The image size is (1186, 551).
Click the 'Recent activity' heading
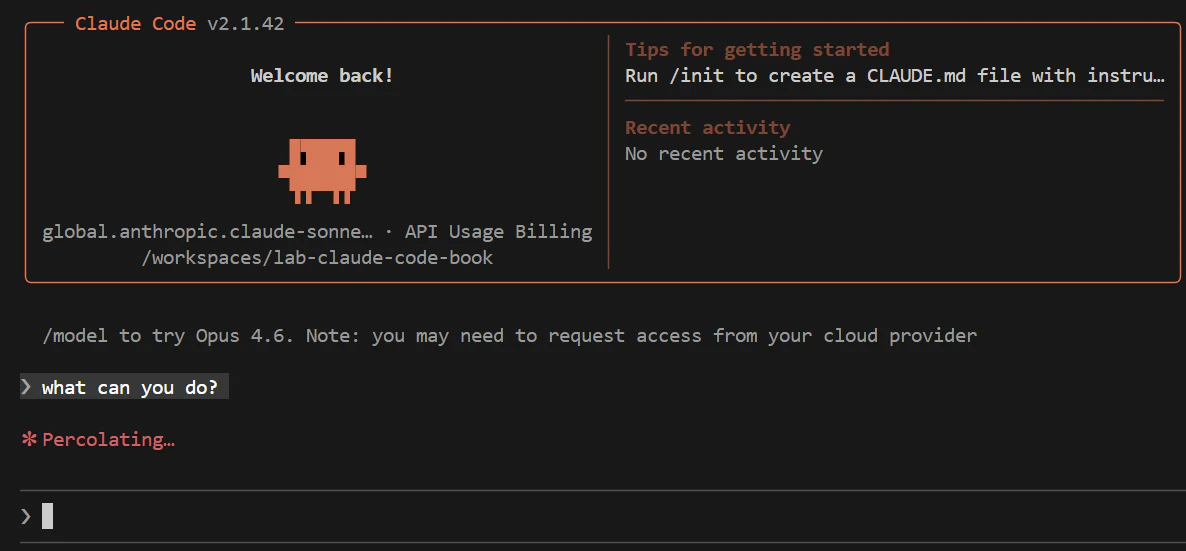[707, 127]
